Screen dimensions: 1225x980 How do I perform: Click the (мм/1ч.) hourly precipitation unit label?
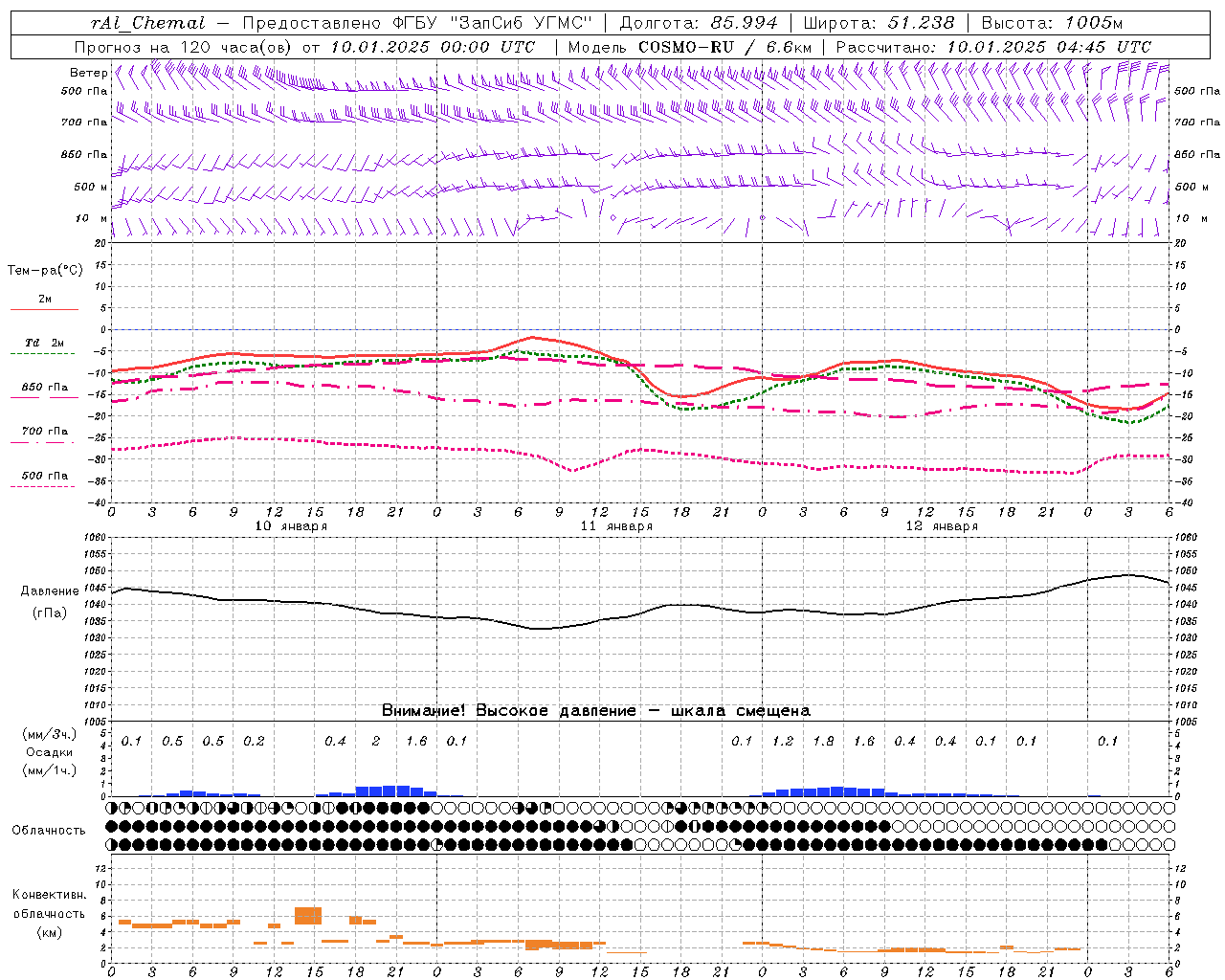pos(49,770)
